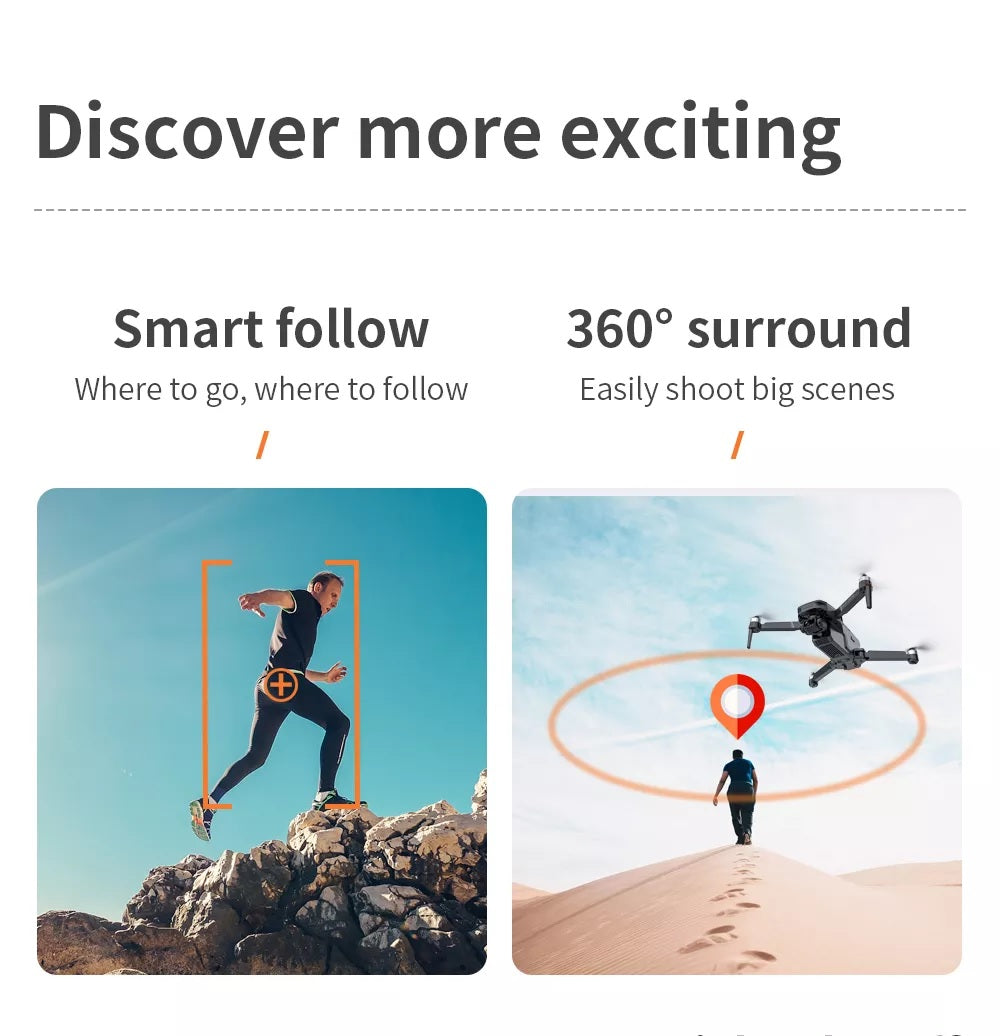Click the orange slash below Smart follow text
The height and width of the screenshot is (1036, 1000).
pos(262,445)
